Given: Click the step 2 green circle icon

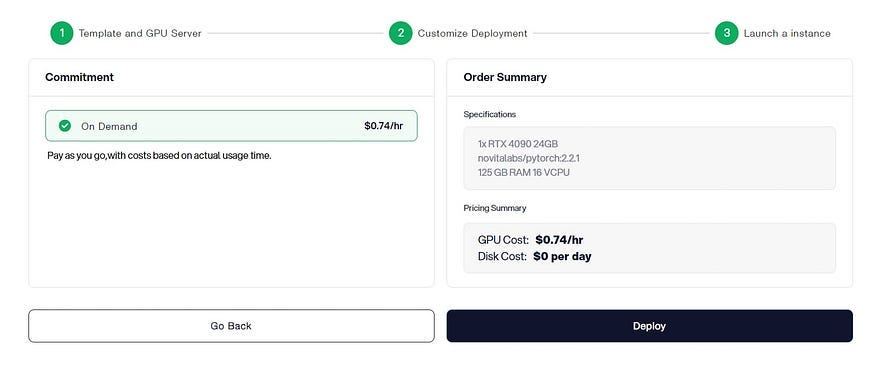Looking at the screenshot, I should pyautogui.click(x=401, y=33).
